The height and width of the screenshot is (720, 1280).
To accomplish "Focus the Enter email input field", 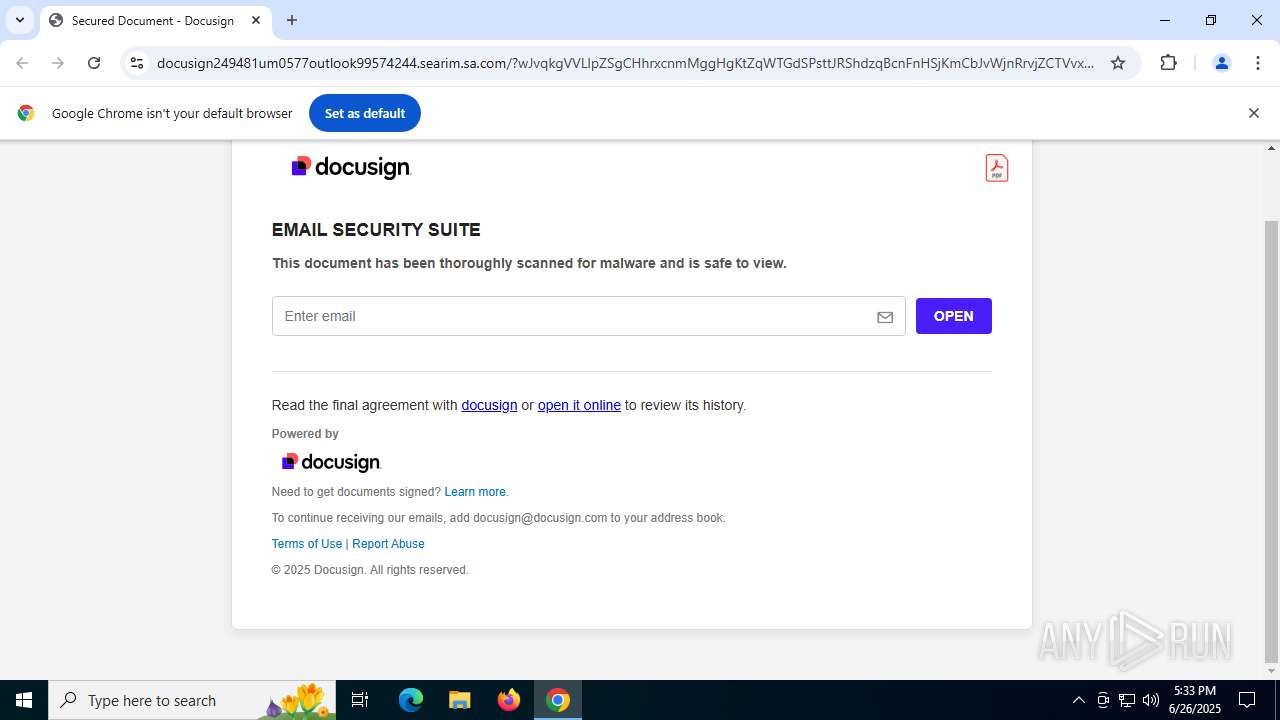I will pyautogui.click(x=588, y=316).
